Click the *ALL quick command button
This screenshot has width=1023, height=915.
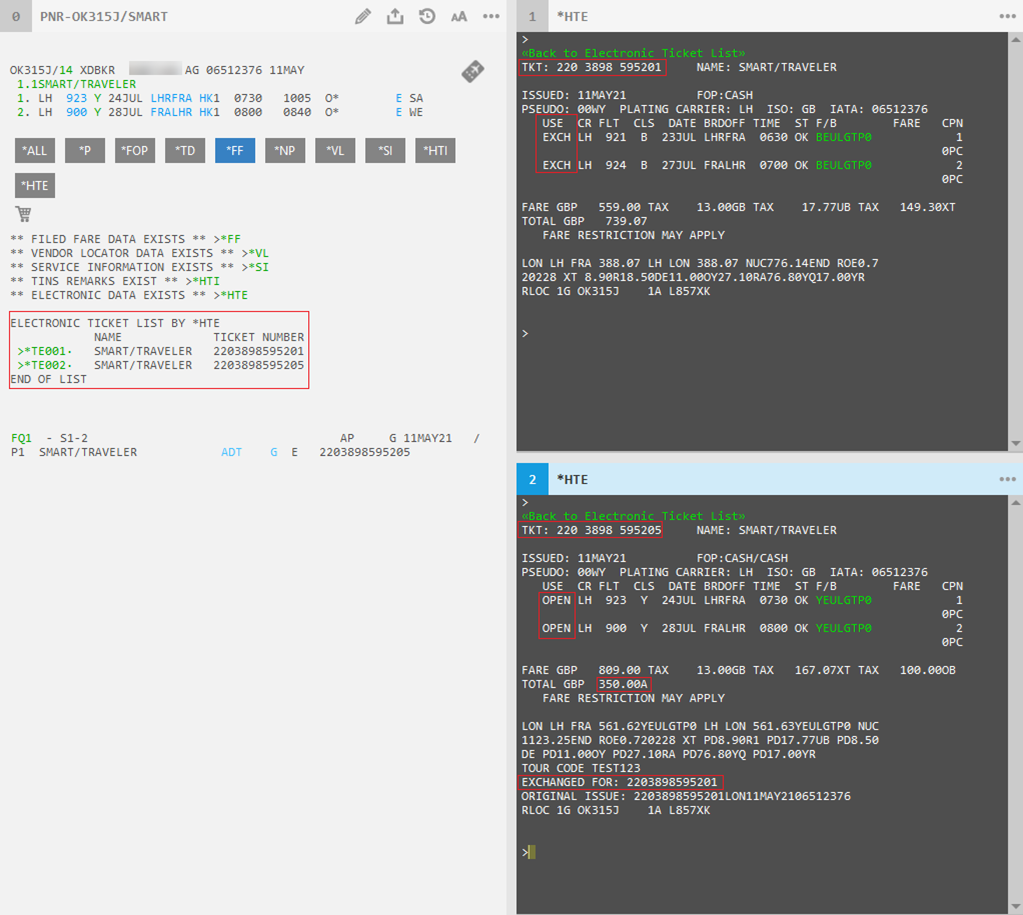[35, 151]
